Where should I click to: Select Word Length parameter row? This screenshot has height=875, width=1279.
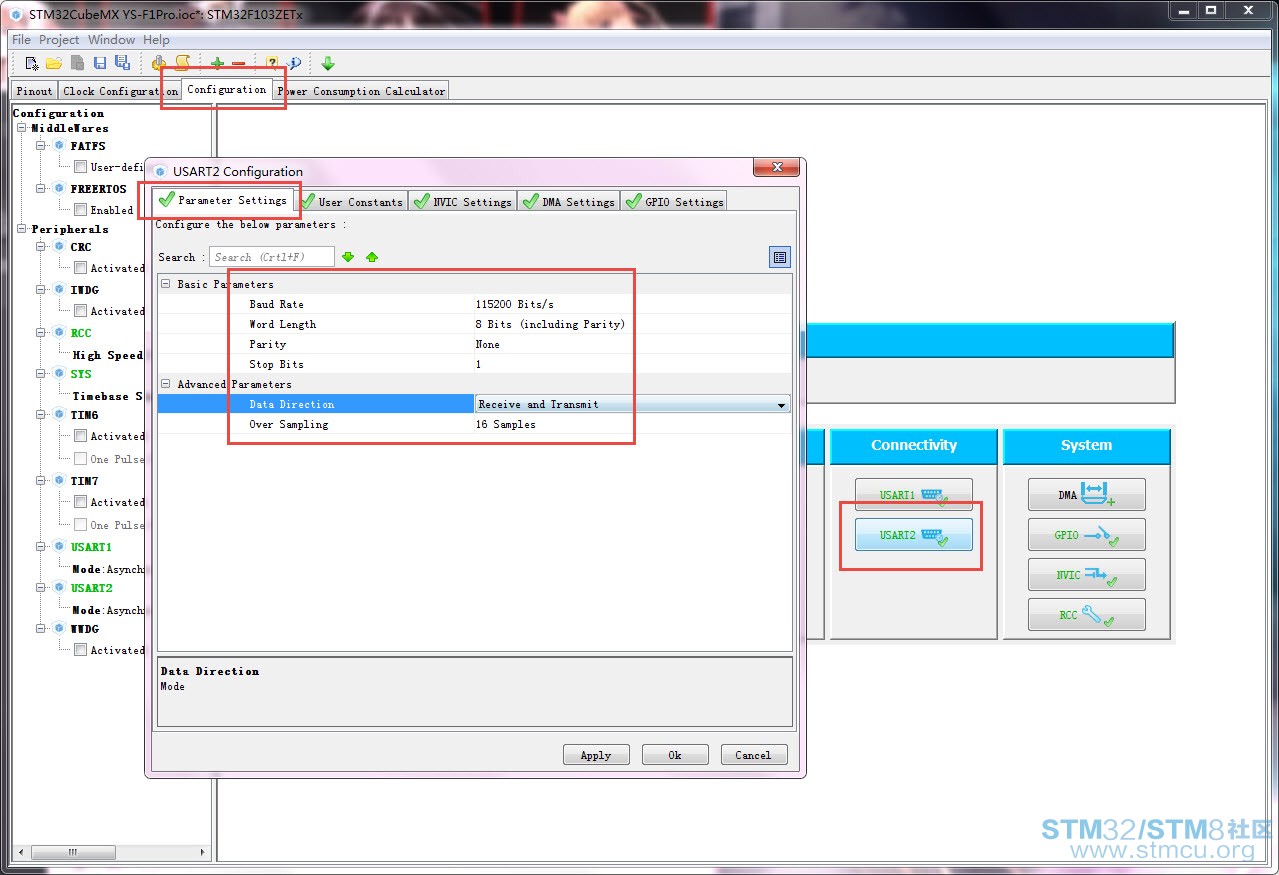[x=474, y=324]
